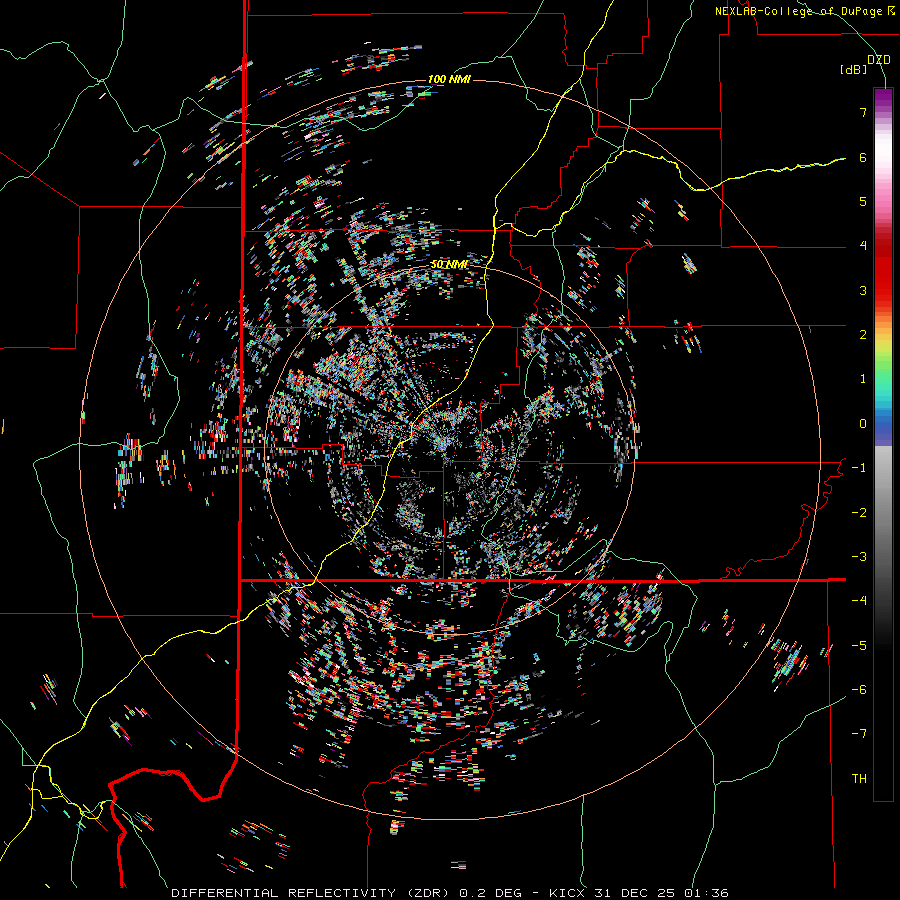Click the -7 dB tick label on the color scale
The height and width of the screenshot is (900, 900).
coord(859,734)
